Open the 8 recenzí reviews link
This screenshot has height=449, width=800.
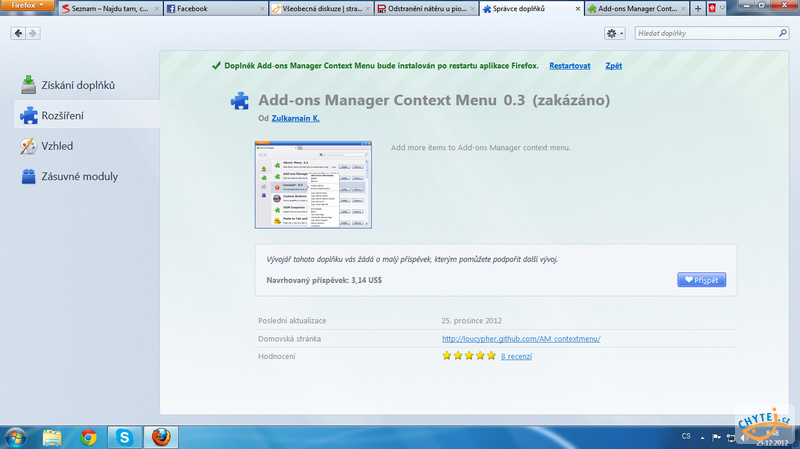pyautogui.click(x=516, y=357)
